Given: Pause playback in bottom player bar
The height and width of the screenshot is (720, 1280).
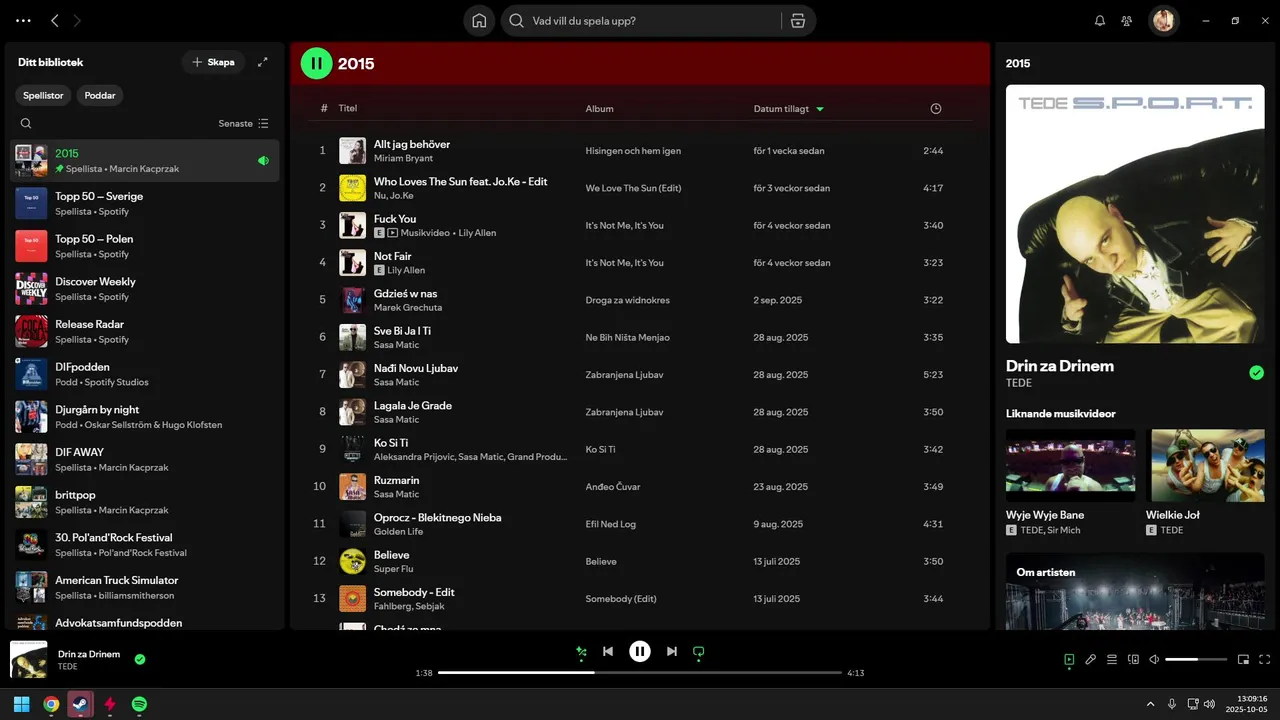Looking at the screenshot, I should [640, 652].
